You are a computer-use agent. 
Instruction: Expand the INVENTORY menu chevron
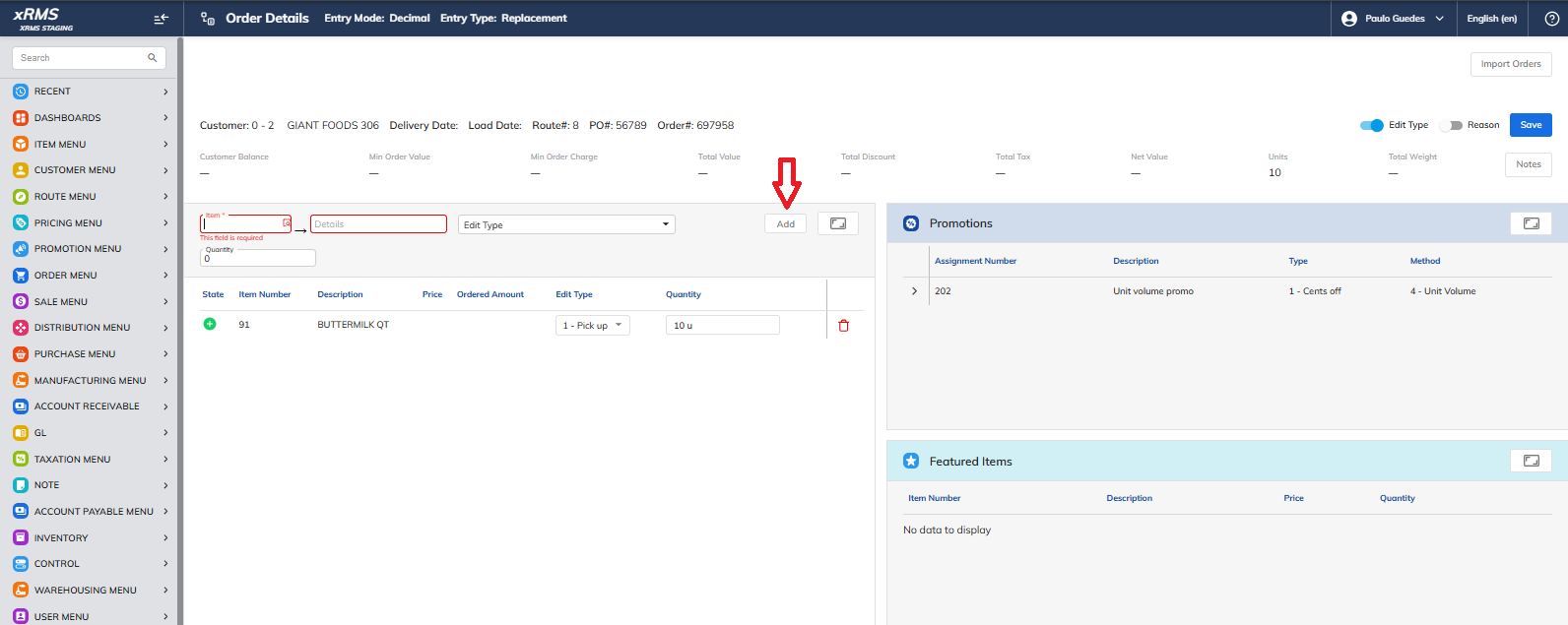tap(165, 538)
